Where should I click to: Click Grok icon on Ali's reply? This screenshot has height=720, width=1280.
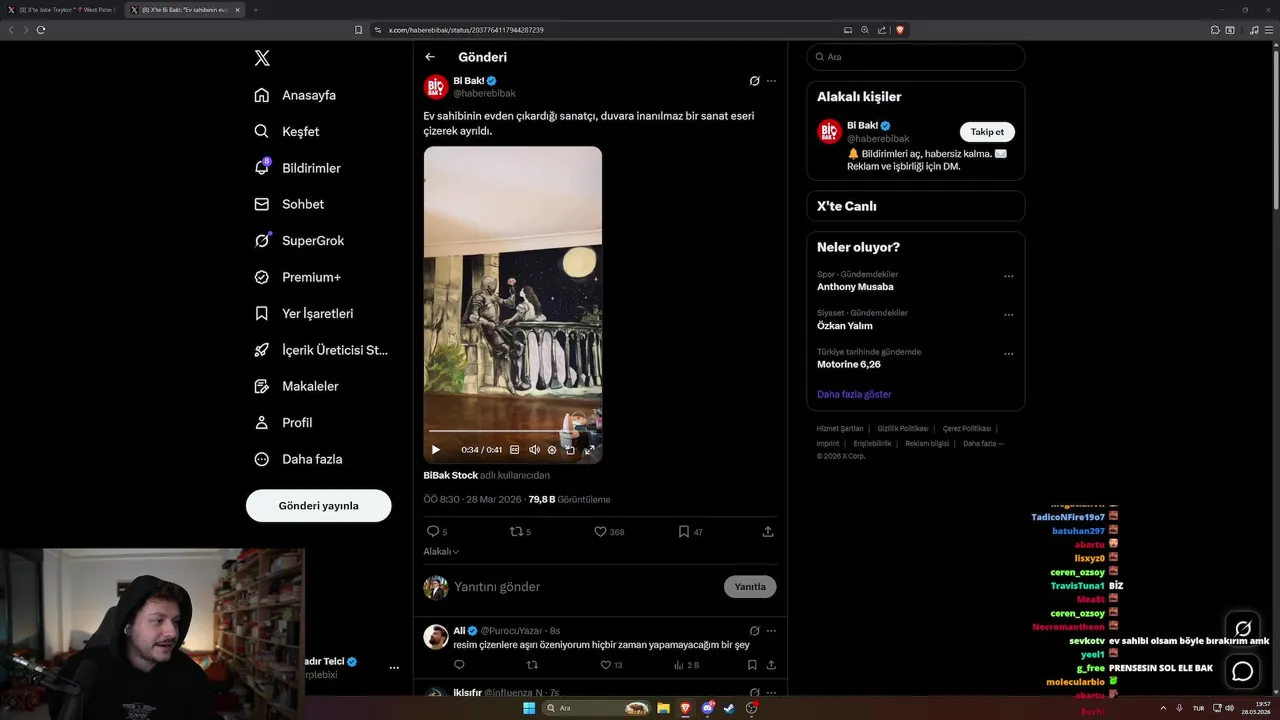pyautogui.click(x=755, y=631)
